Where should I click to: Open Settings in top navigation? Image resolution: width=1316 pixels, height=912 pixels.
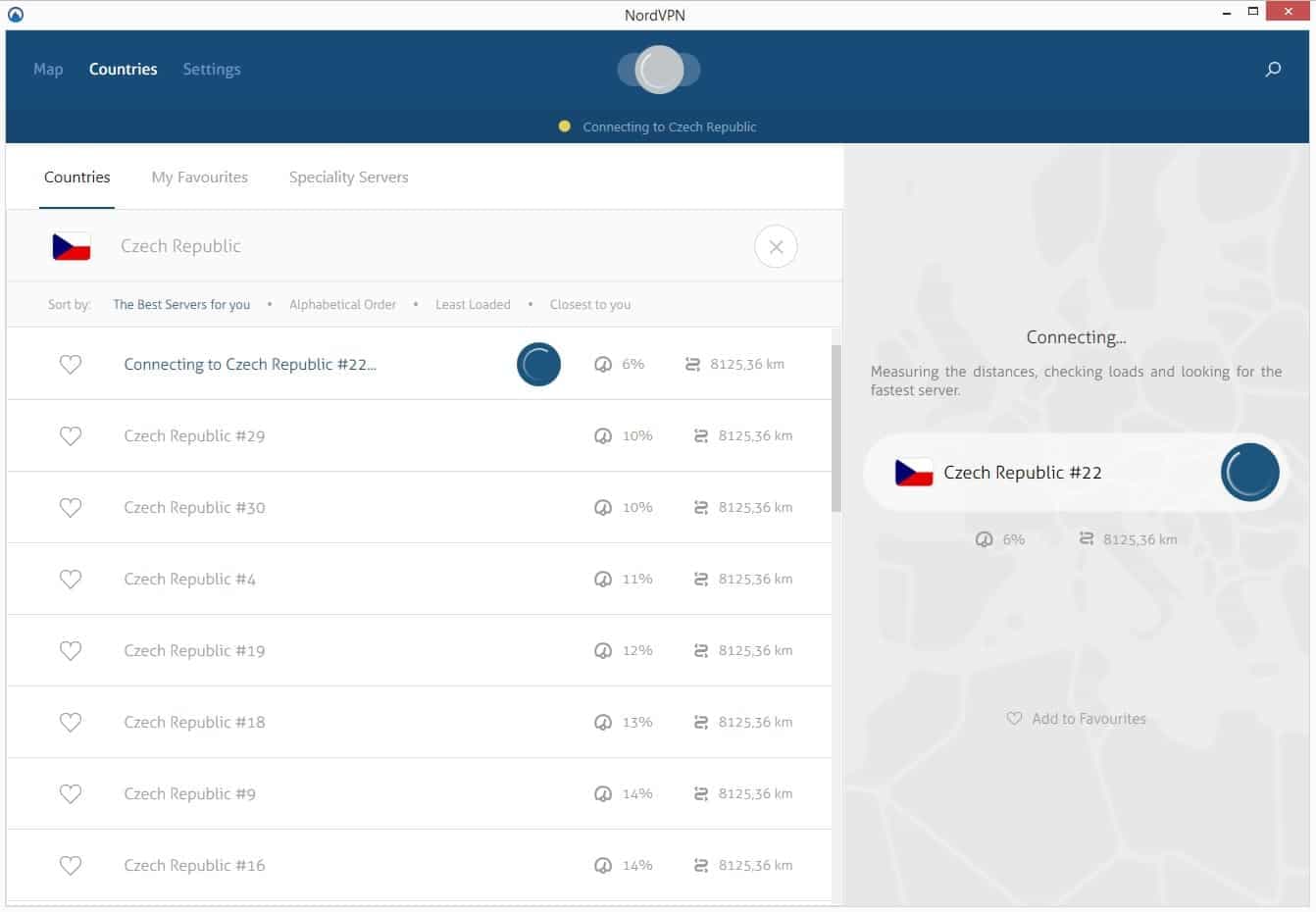212,69
